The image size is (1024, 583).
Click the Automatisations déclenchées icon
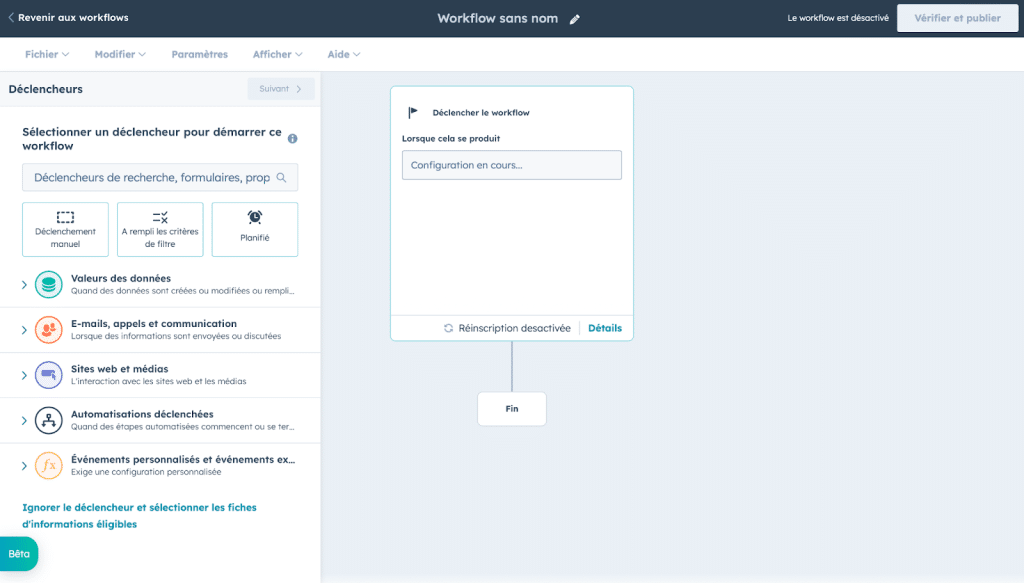tap(48, 420)
